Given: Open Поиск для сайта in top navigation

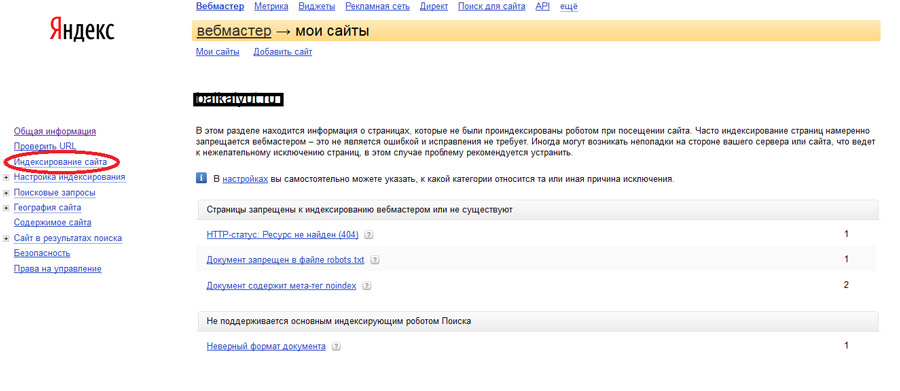Looking at the screenshot, I should (x=492, y=6).
